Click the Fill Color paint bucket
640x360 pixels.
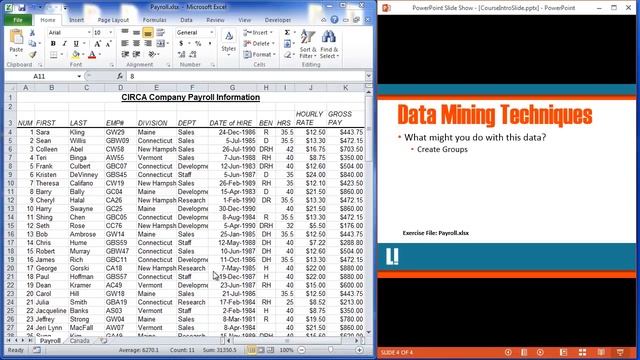(76, 54)
